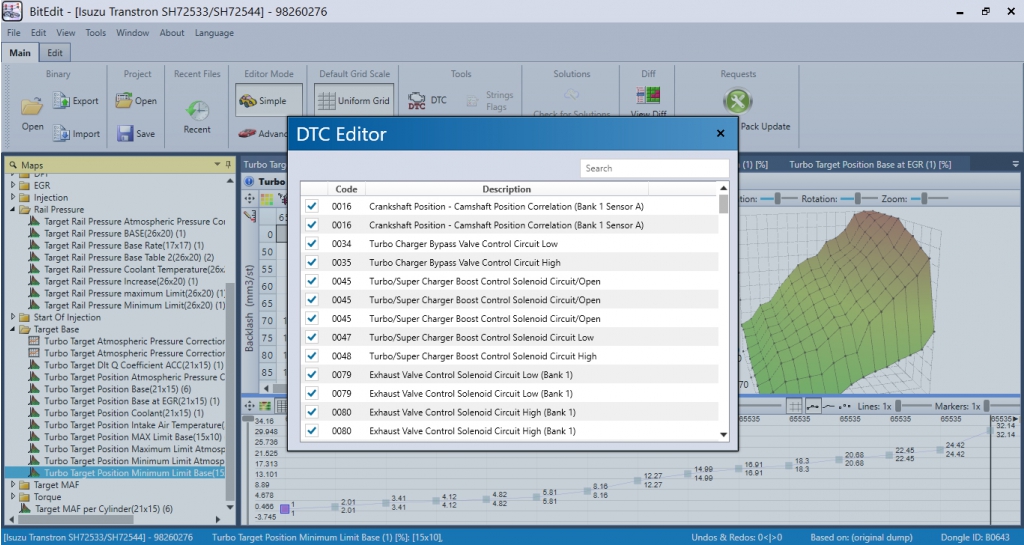Expand Start Of Injection folder
The width and height of the screenshot is (1024, 545).
tap(13, 317)
